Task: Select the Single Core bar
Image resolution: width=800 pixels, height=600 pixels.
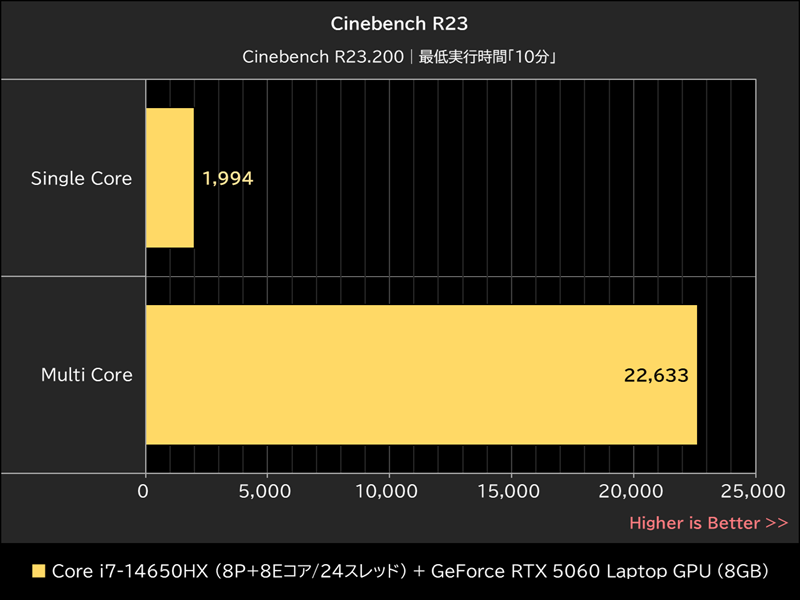Action: (x=170, y=178)
